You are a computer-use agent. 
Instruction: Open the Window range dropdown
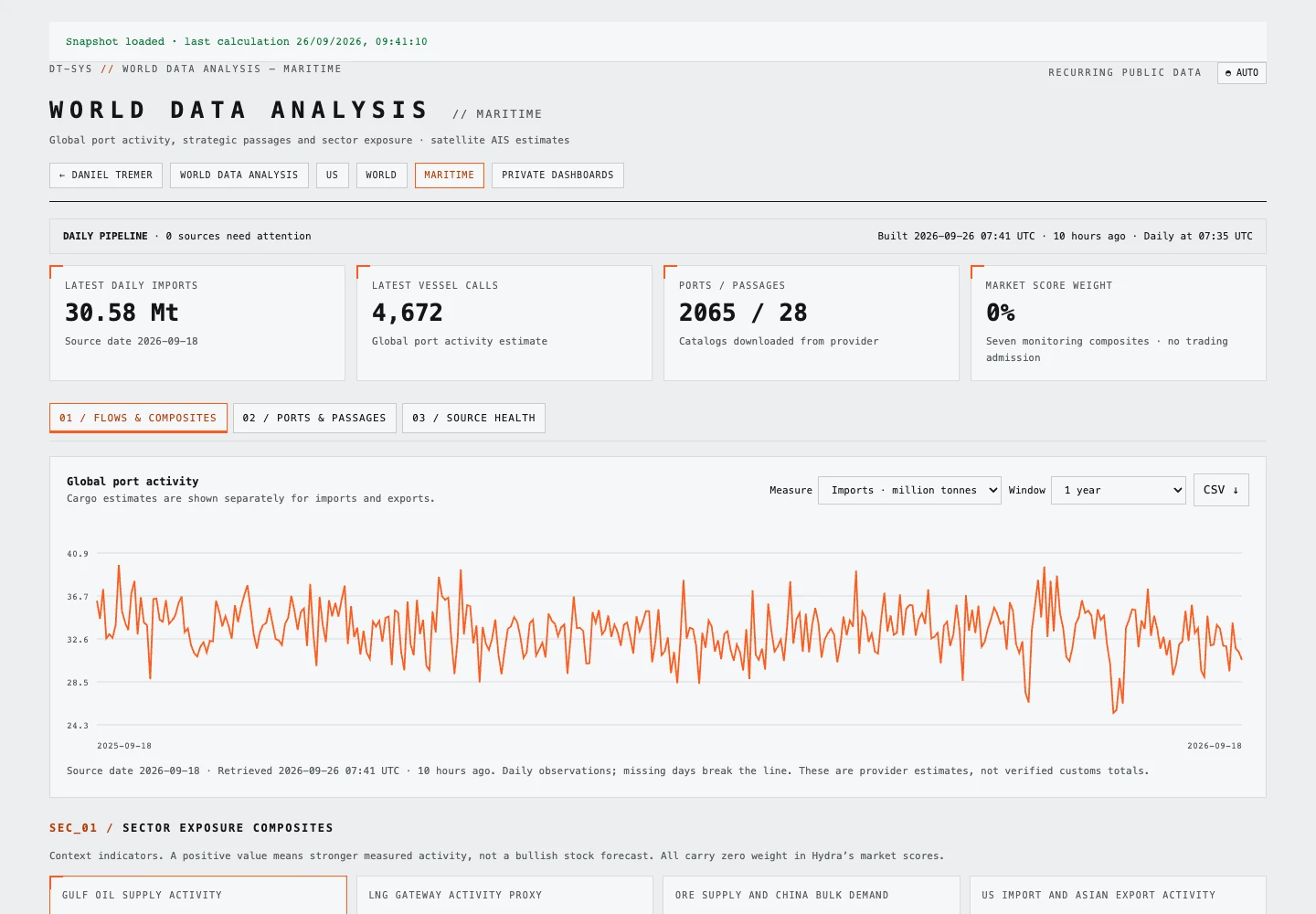pos(1119,491)
